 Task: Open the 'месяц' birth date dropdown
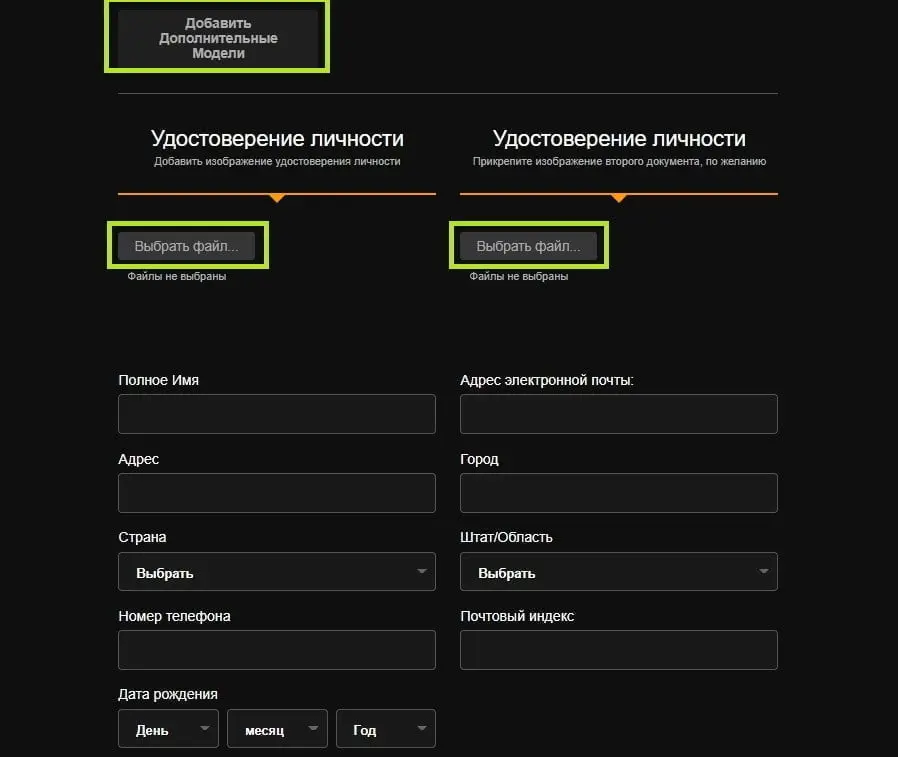coord(277,728)
